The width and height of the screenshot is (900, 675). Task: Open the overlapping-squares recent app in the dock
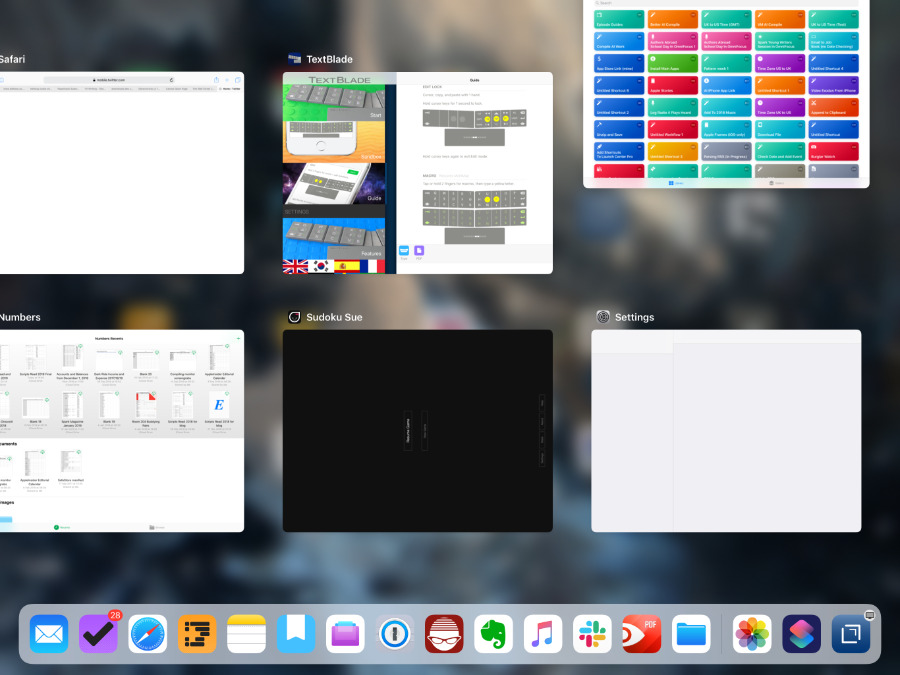tap(851, 634)
